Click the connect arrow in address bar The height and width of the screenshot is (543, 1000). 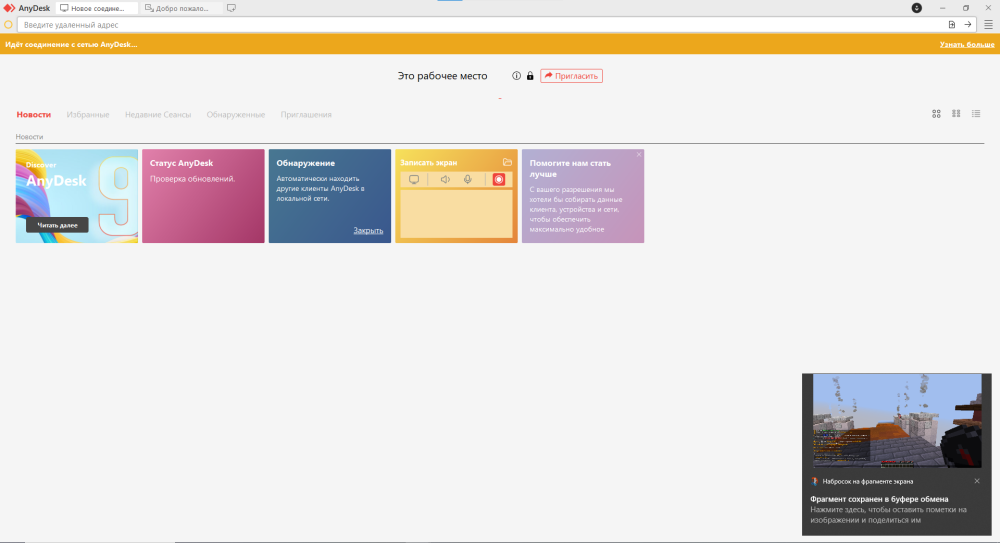pyautogui.click(x=967, y=25)
